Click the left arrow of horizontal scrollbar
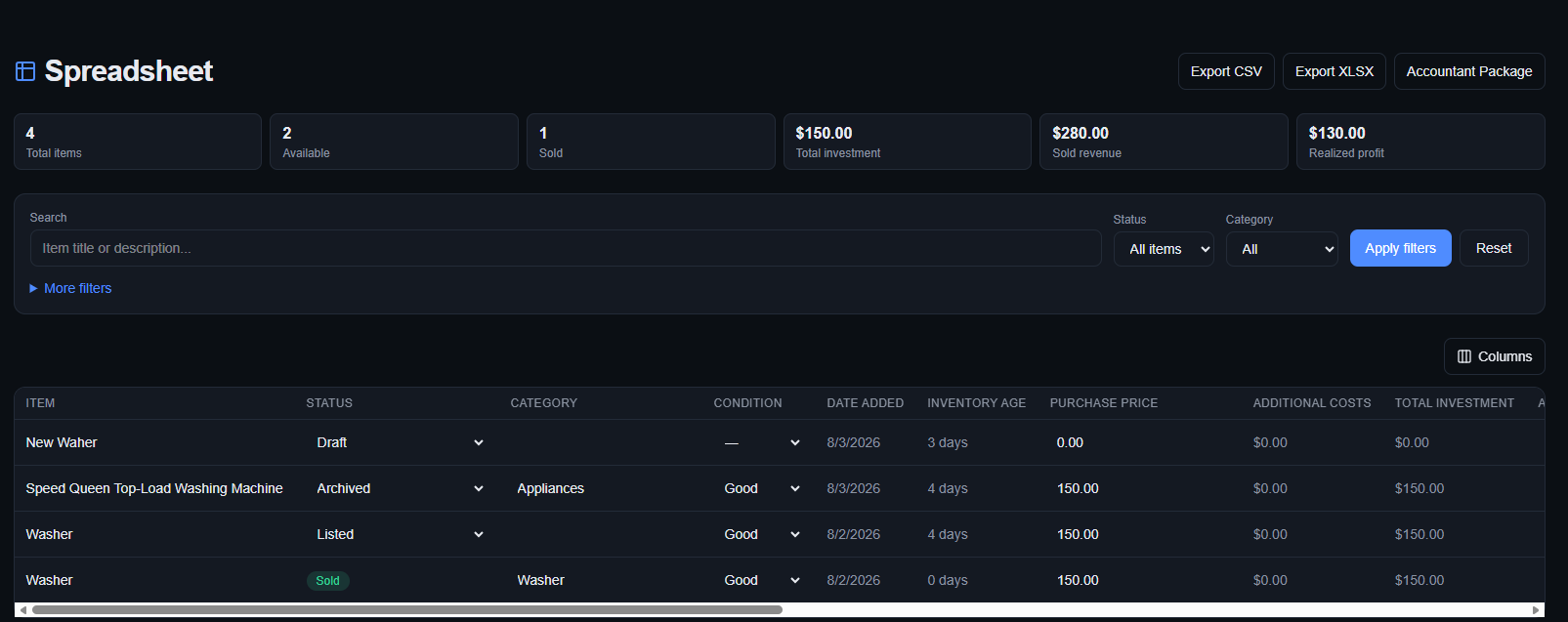Screen dimensions: 1568x622 pos(23,610)
